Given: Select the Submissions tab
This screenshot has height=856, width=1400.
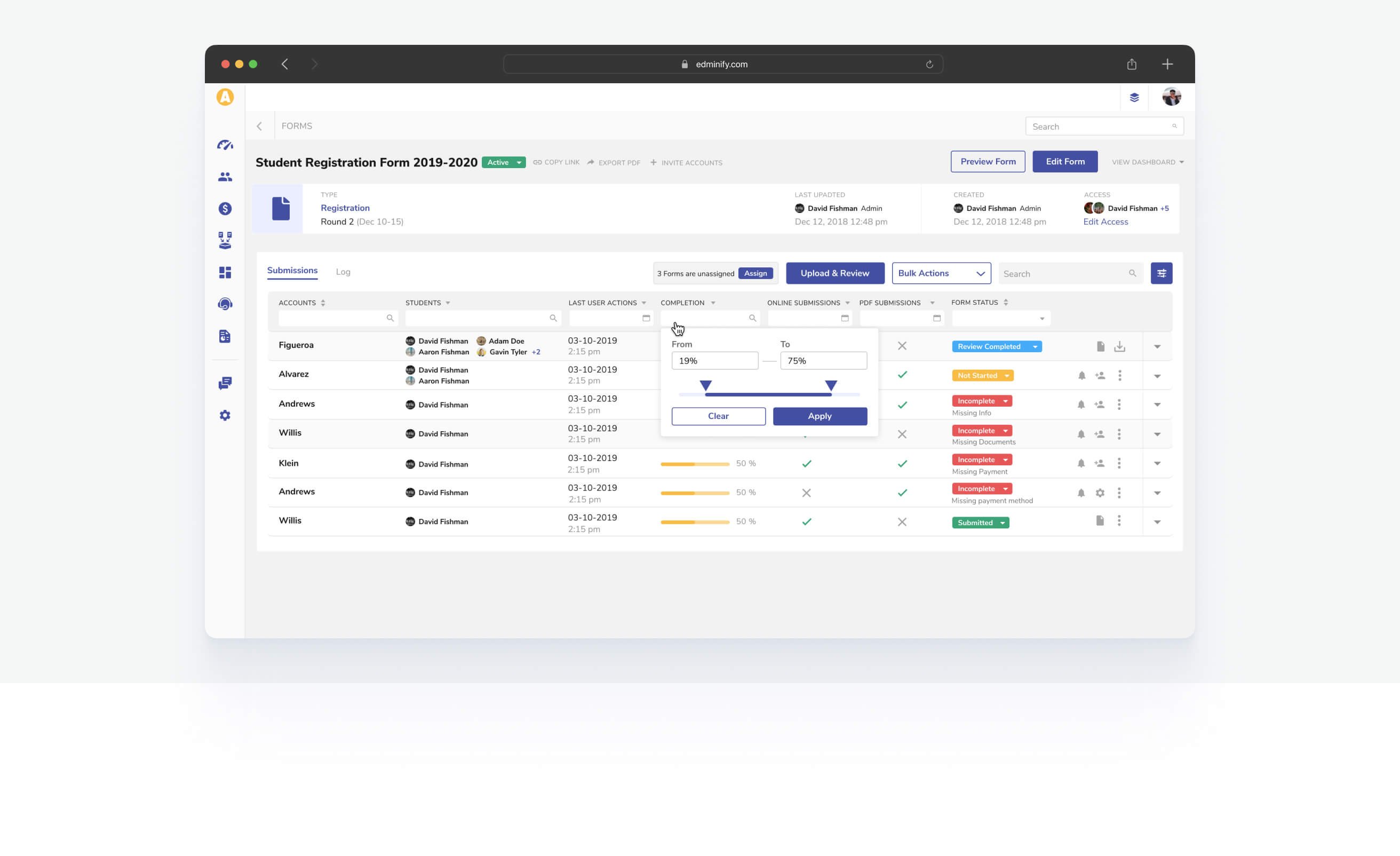Looking at the screenshot, I should [x=292, y=271].
